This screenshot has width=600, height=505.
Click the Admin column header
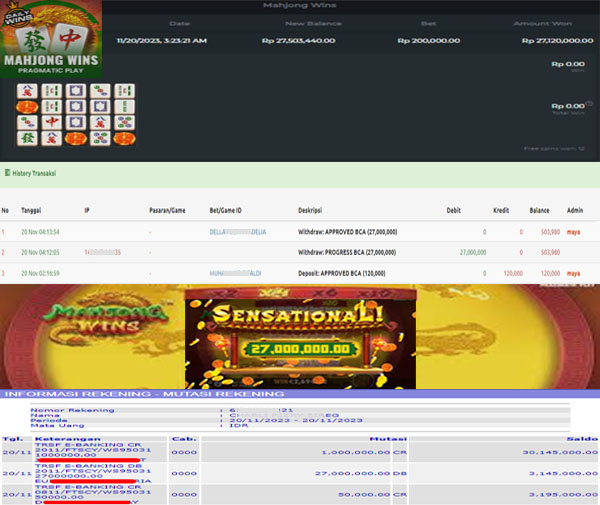[575, 210]
